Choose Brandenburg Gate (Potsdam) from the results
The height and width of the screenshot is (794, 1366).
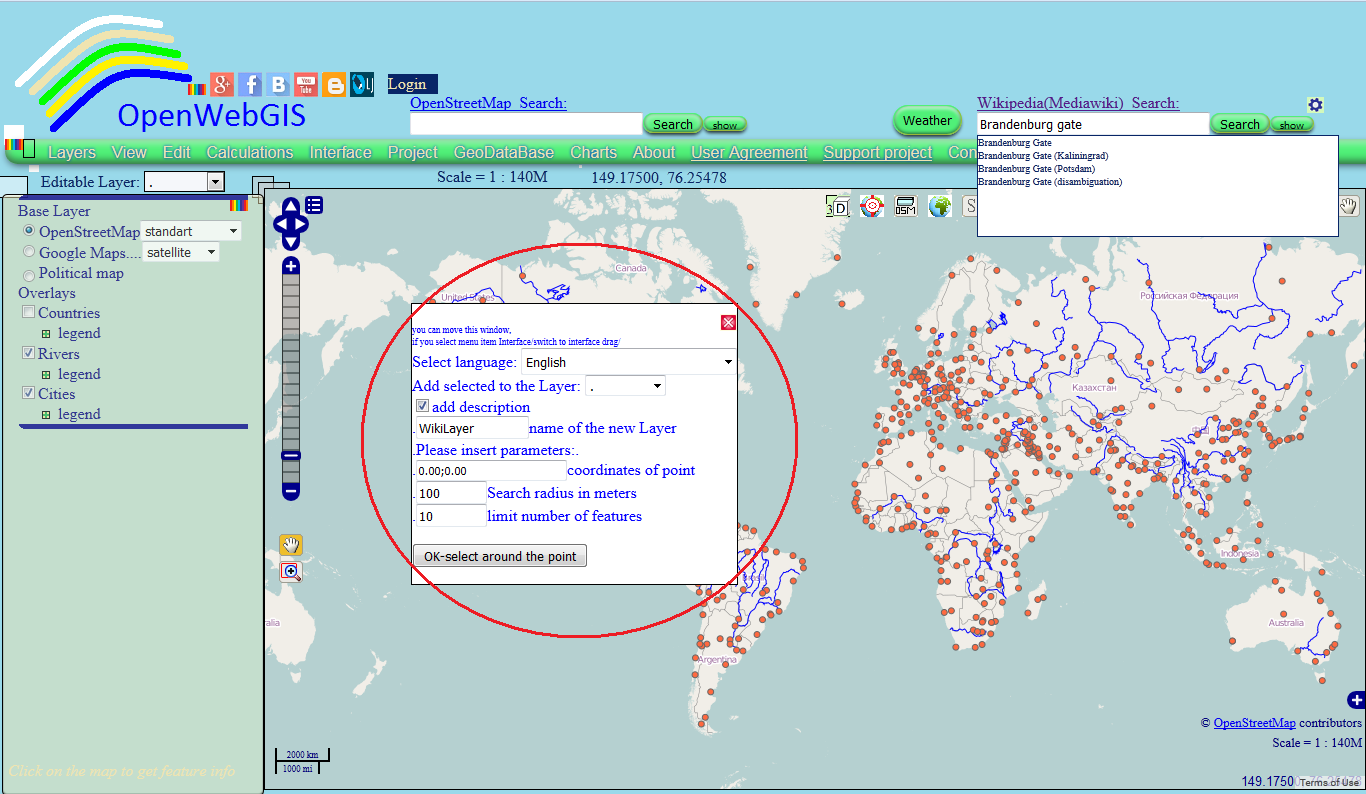[1036, 168]
